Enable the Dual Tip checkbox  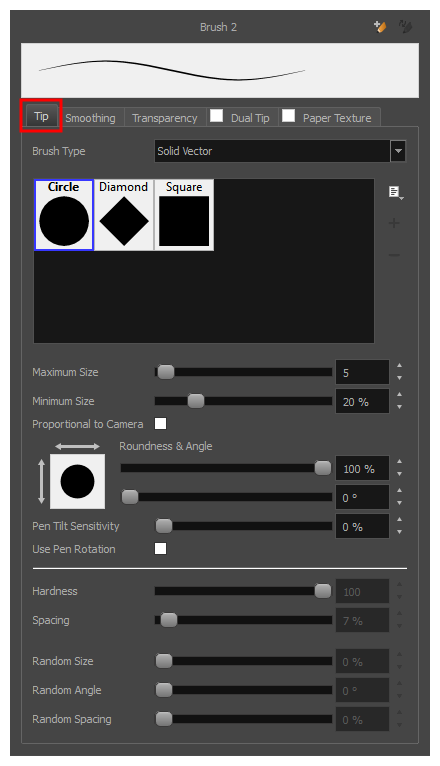(x=216, y=116)
